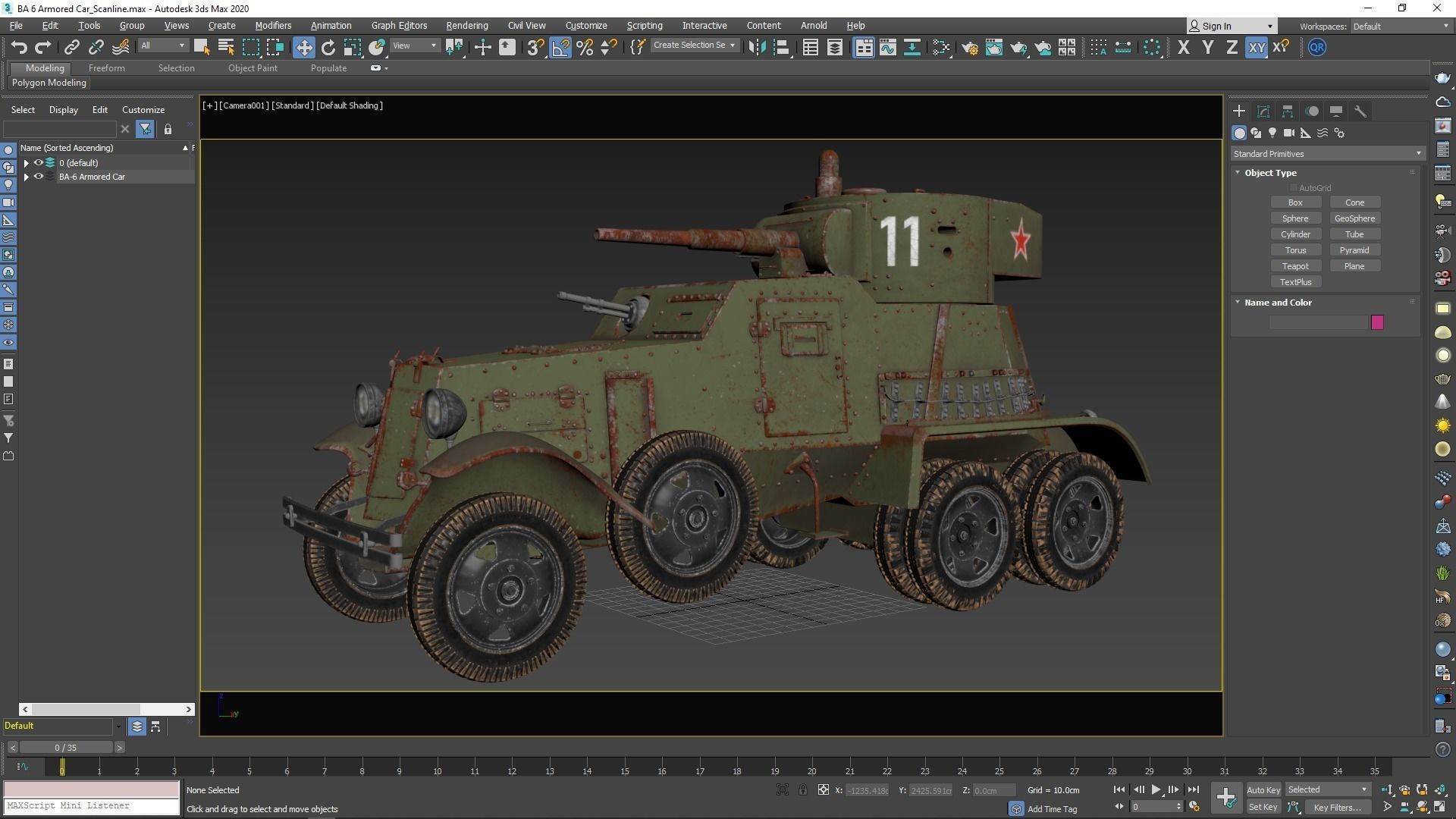Click the object name input field
This screenshot has height=819, width=1456.
point(1318,322)
